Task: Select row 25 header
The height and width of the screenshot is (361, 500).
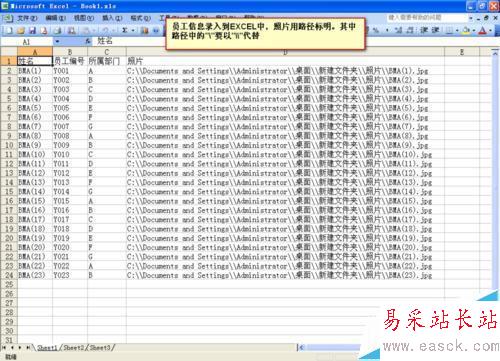Action: (x=9, y=284)
